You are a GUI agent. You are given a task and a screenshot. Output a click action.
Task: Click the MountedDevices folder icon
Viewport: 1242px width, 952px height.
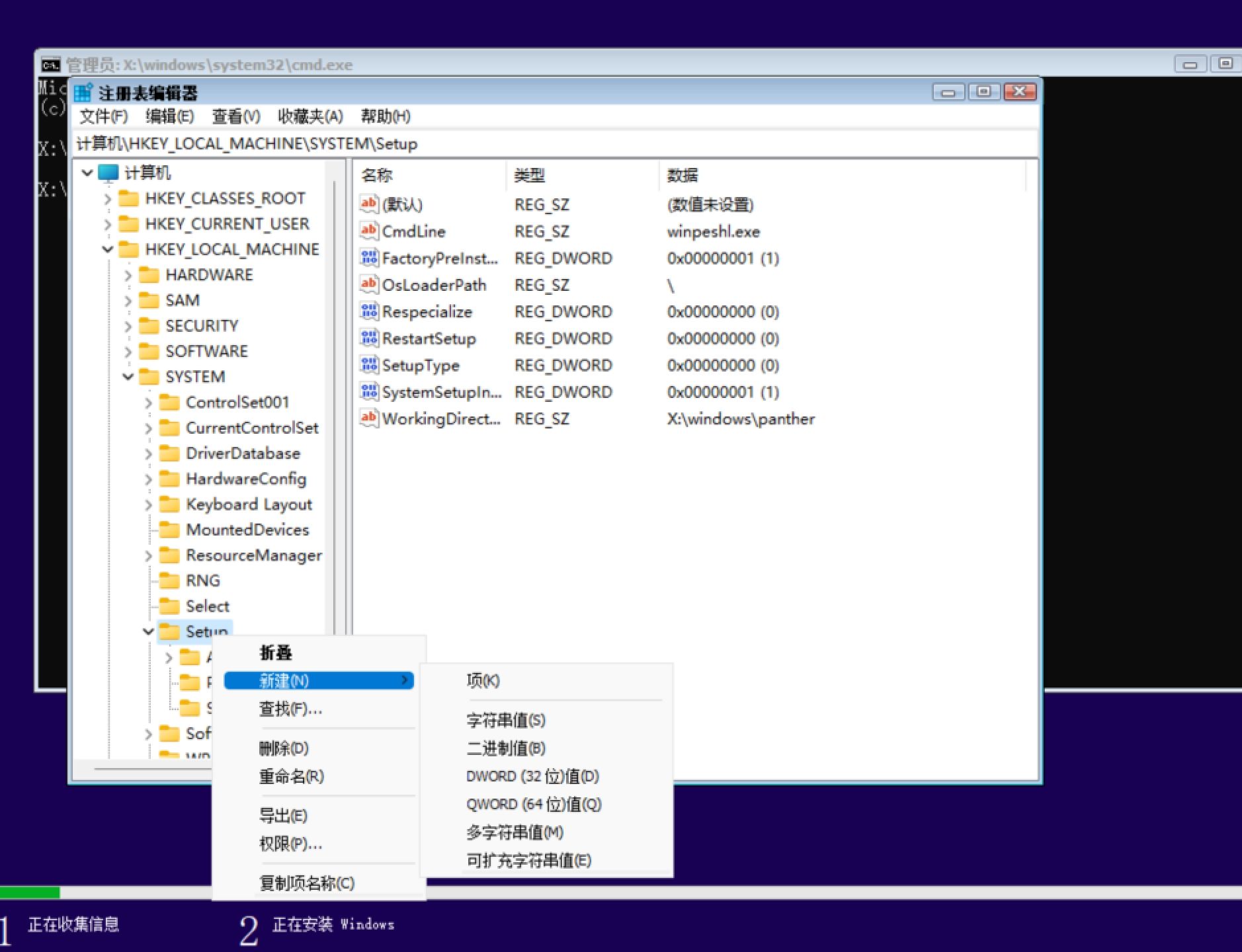170,530
